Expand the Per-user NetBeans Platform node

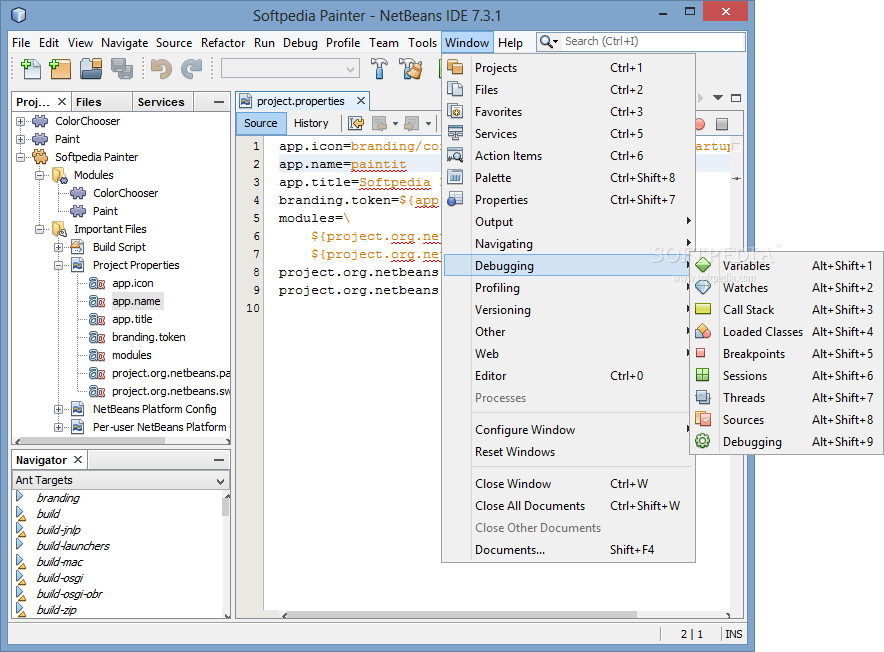59,428
